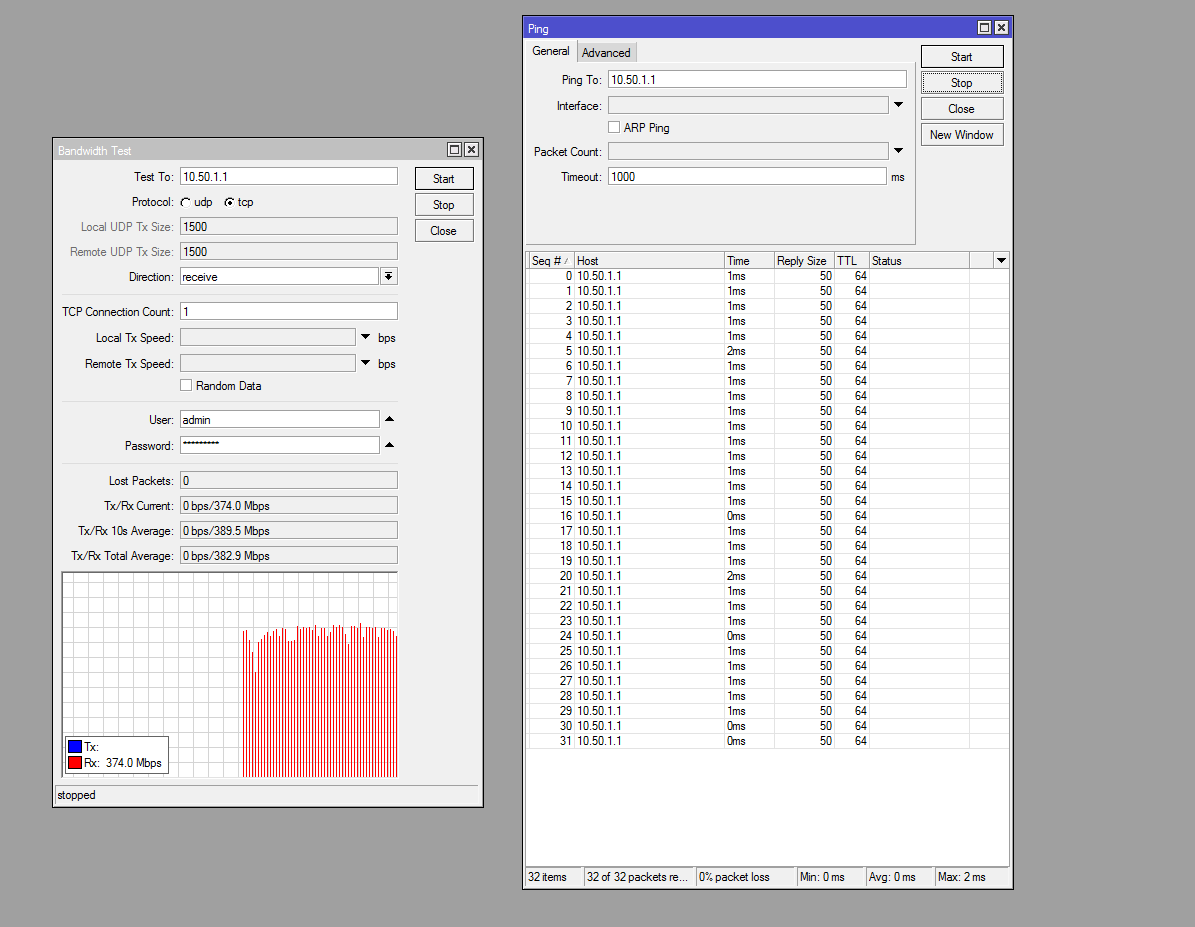Close Bandwidth Test window with X icon
The width and height of the screenshot is (1195, 927).
point(471,150)
